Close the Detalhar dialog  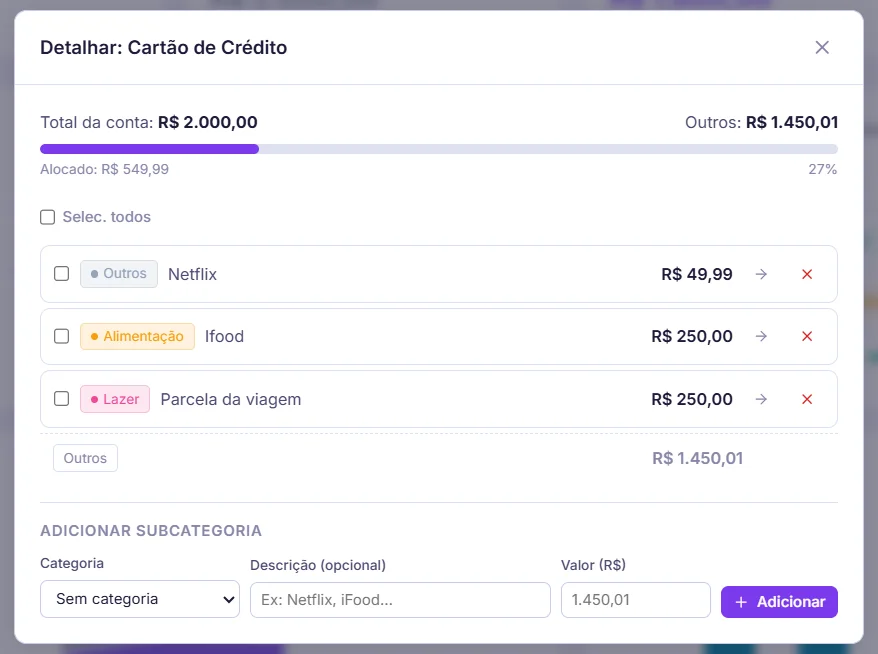(x=822, y=47)
